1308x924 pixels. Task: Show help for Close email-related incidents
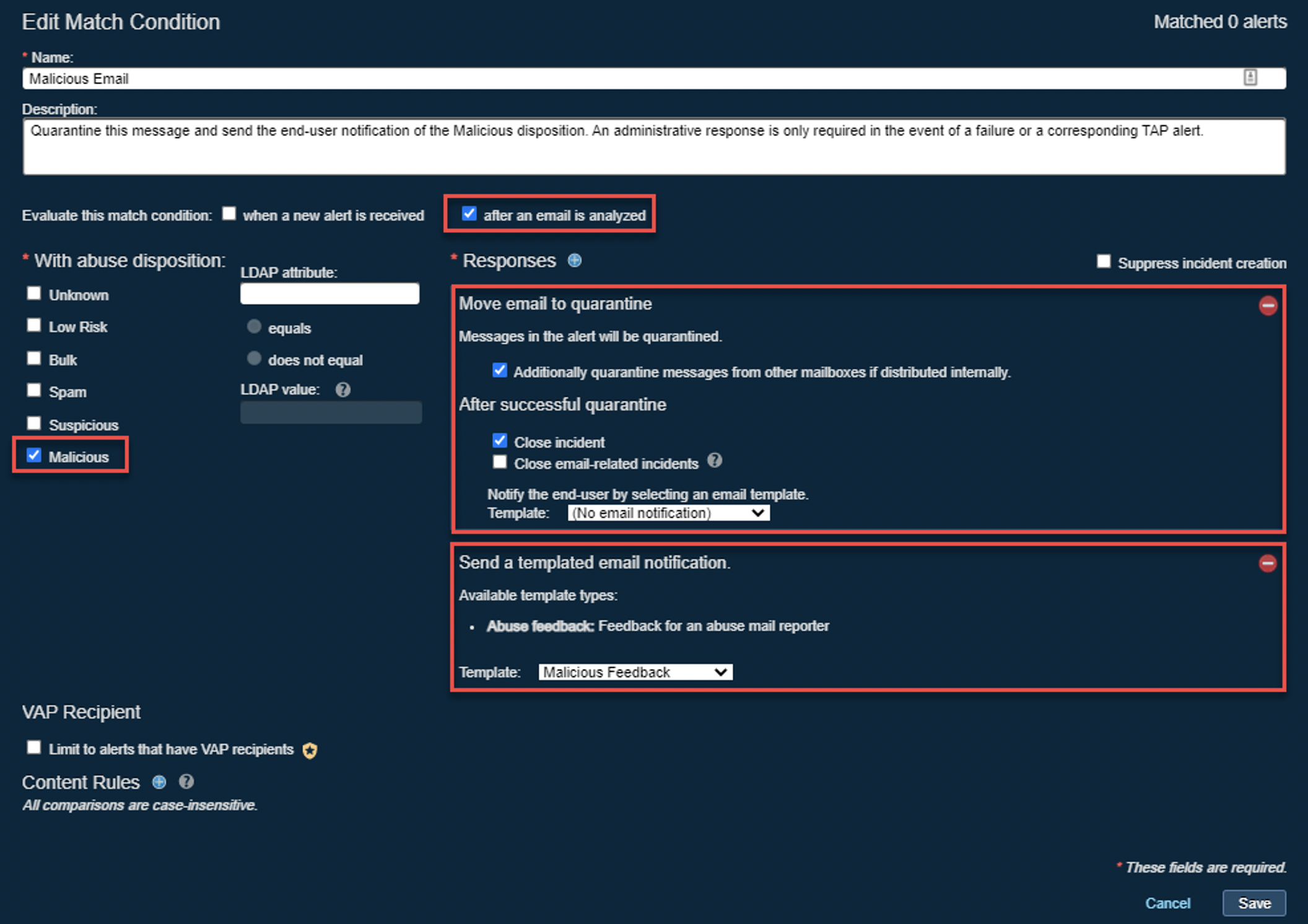pos(715,461)
